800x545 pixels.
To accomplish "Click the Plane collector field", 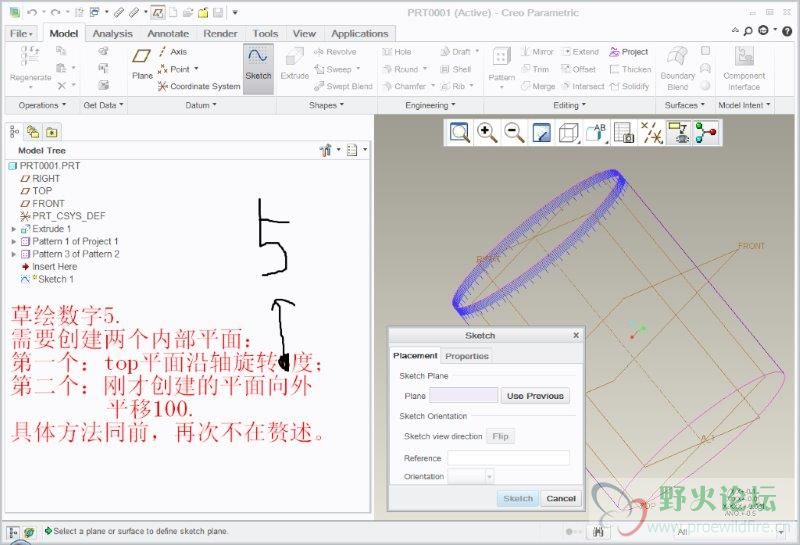I will click(463, 395).
